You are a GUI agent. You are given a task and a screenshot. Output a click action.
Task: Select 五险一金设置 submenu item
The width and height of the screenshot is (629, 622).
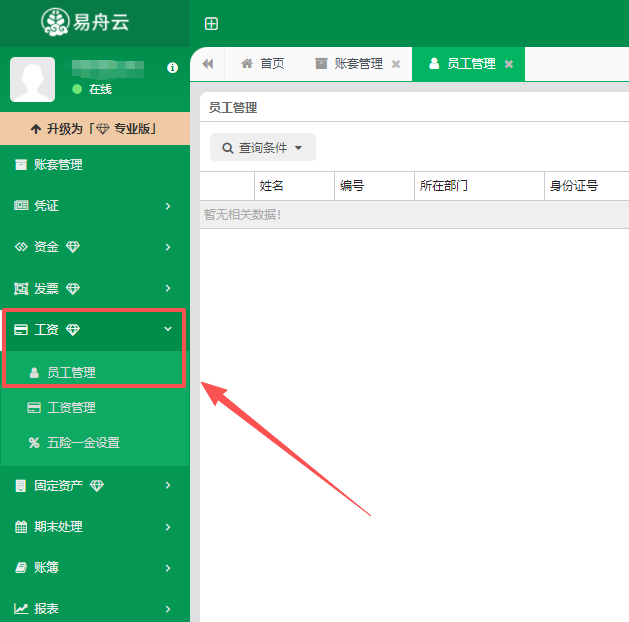(83, 442)
